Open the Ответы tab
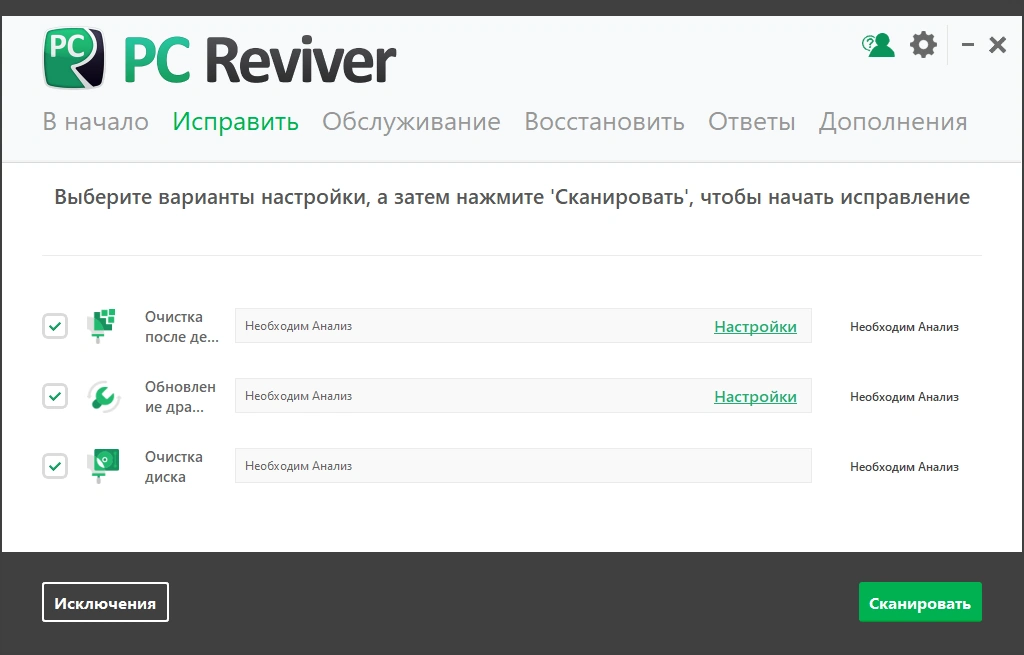This screenshot has width=1024, height=655. pos(752,121)
